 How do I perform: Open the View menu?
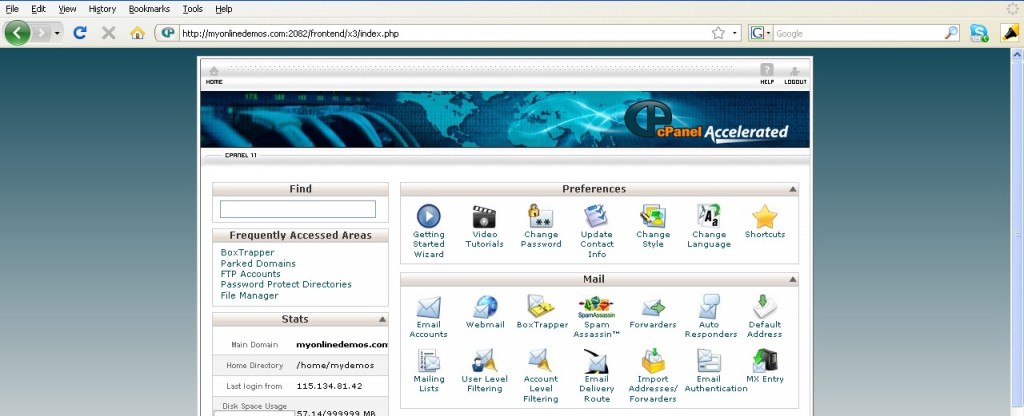(x=67, y=8)
